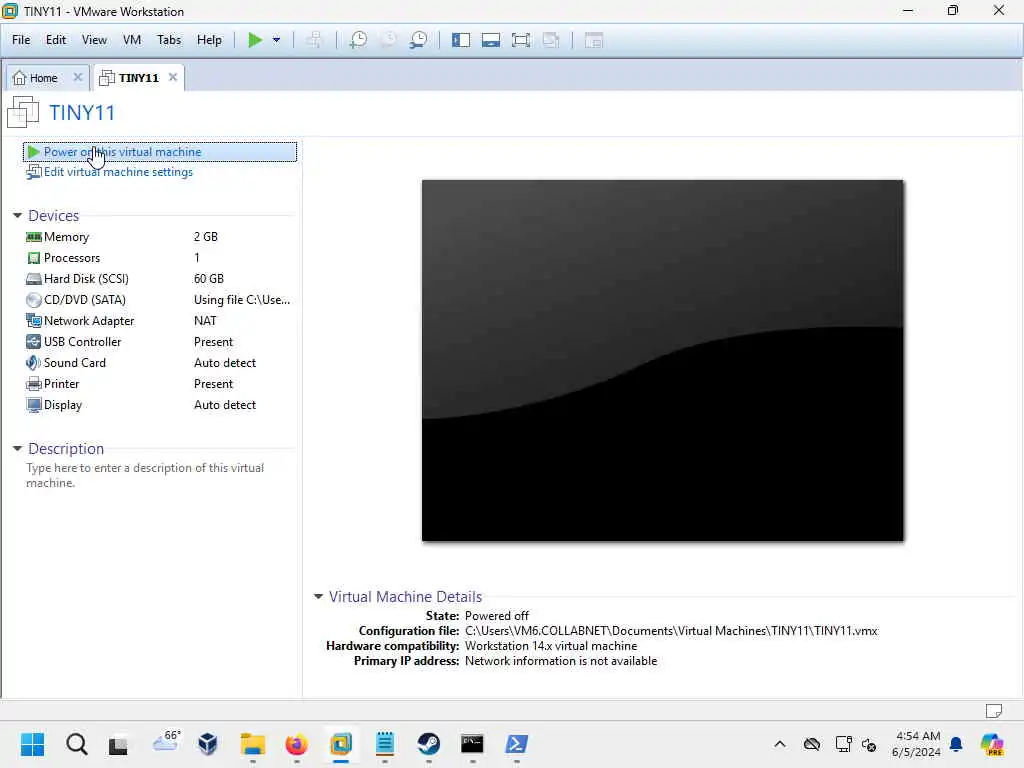This screenshot has width=1024, height=768.
Task: Open the Snapshot Manager toolbar icon
Action: 419,40
